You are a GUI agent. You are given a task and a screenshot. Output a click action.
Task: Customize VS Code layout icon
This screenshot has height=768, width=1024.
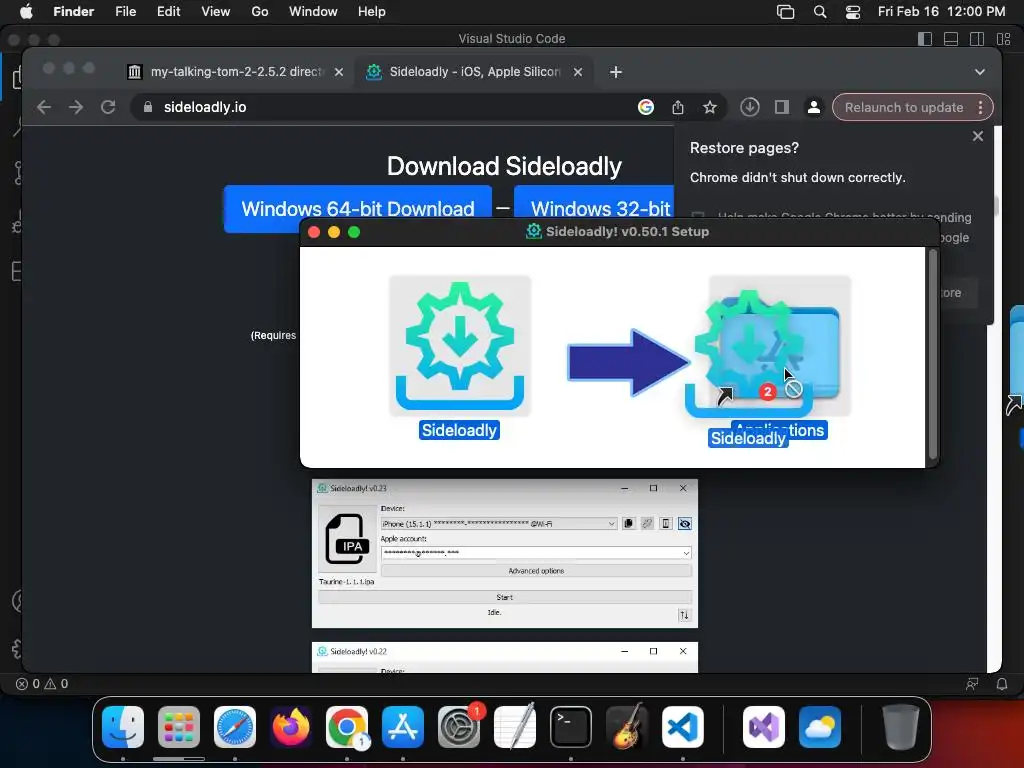pos(1003,39)
